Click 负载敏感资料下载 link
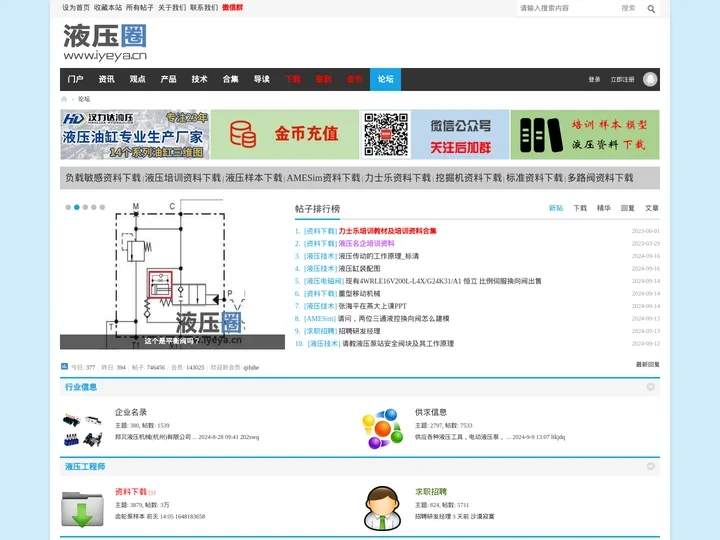This screenshot has width=720, height=540. [x=103, y=178]
